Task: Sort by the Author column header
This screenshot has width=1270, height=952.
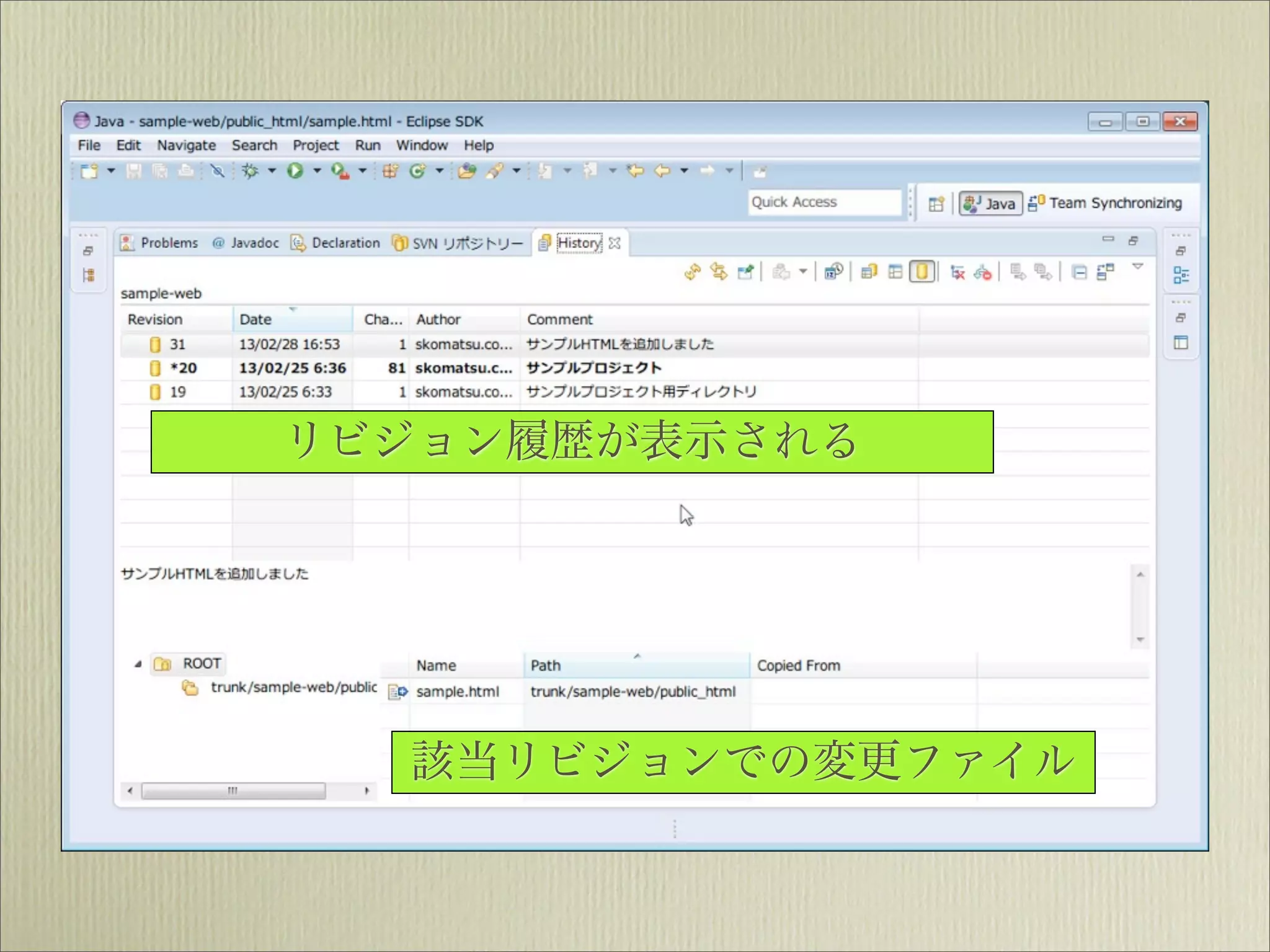Action: pyautogui.click(x=464, y=320)
